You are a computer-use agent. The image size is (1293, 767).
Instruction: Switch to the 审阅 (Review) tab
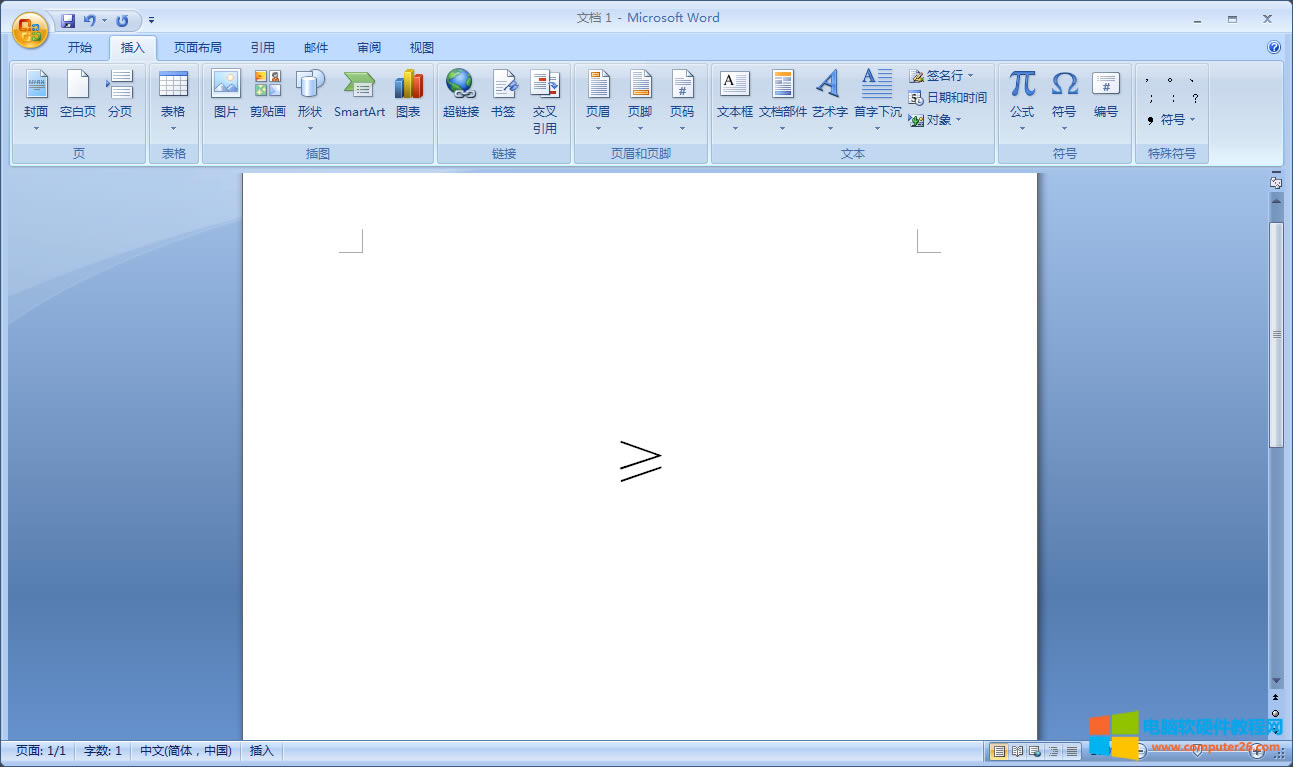[x=369, y=47]
